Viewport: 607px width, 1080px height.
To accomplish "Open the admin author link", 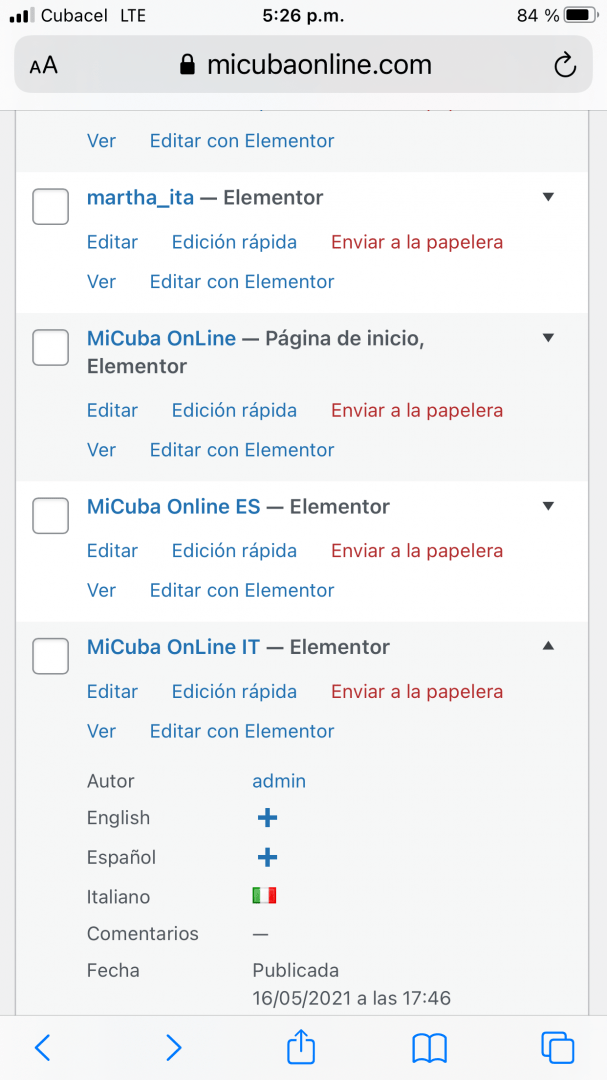I will pyautogui.click(x=279, y=781).
